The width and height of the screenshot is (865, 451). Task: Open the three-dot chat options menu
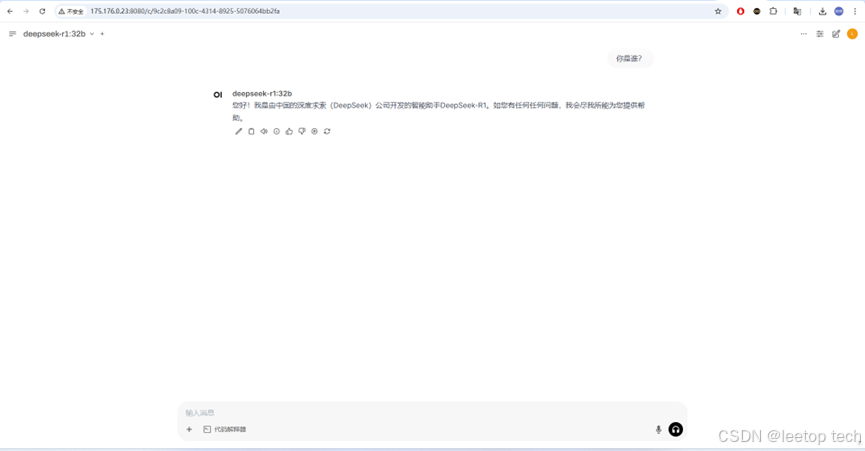(803, 34)
